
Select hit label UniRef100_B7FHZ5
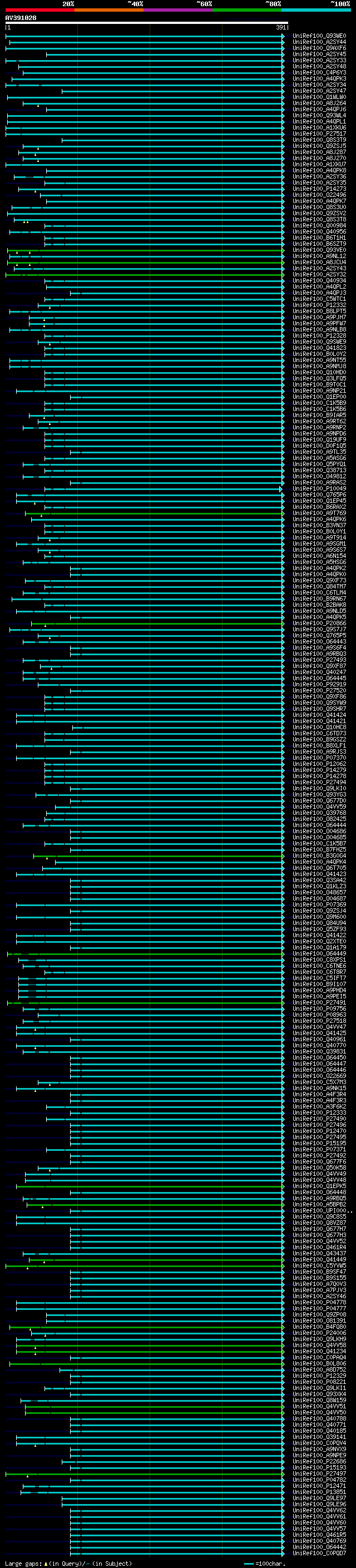click(319, 850)
